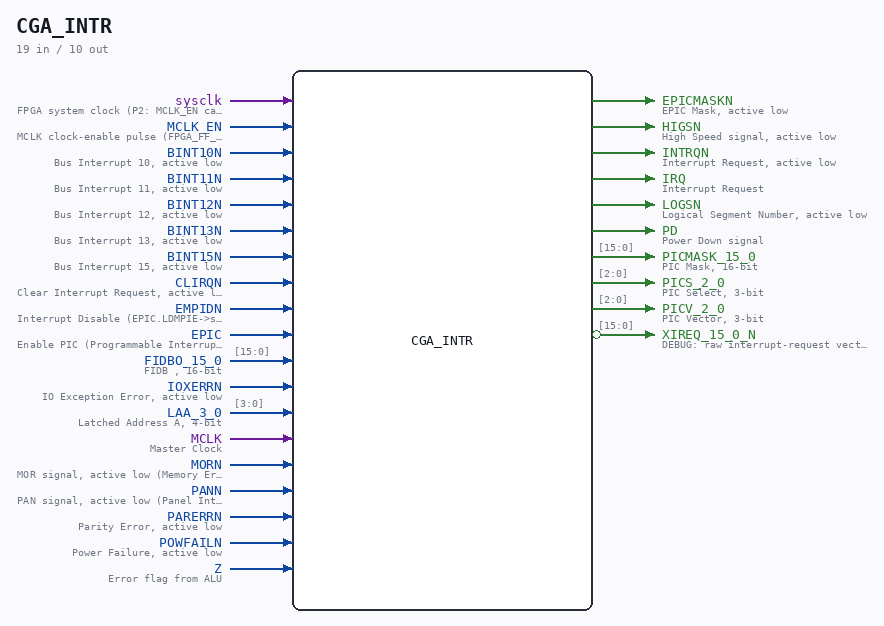Select the BINT11N input port

(x=195, y=178)
